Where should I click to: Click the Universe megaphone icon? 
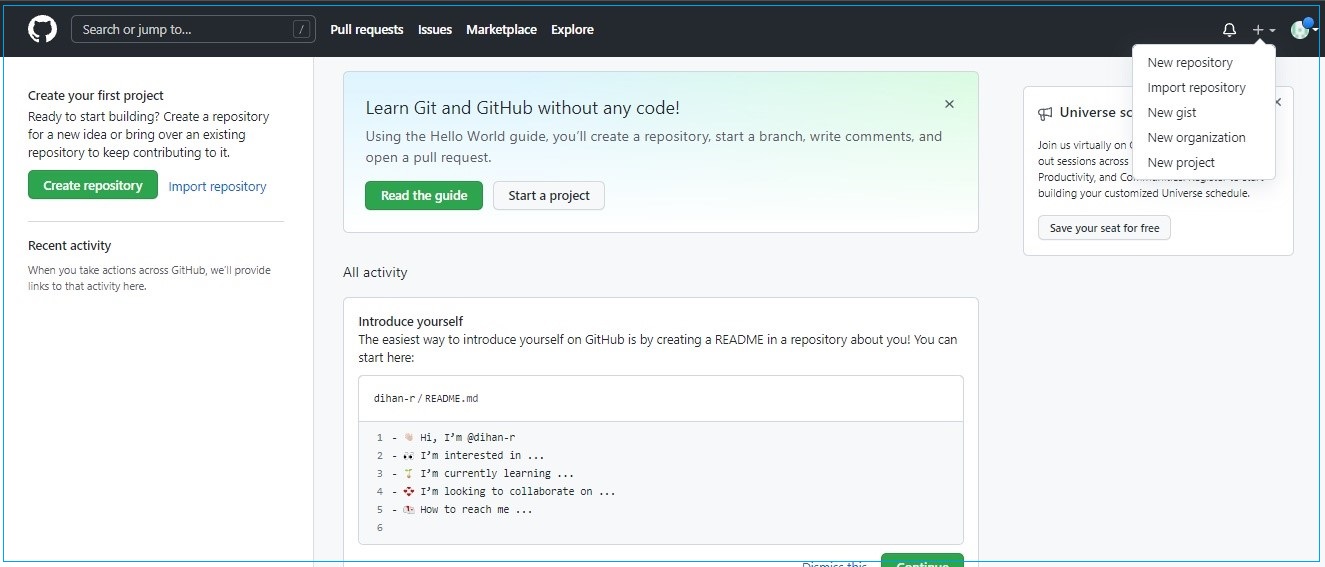1045,113
